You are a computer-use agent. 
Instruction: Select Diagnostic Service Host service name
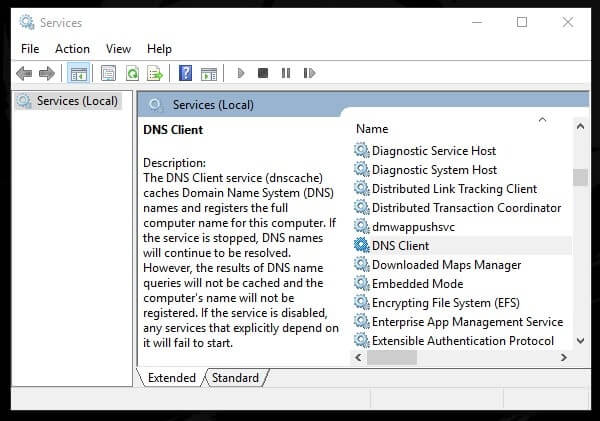coord(434,151)
